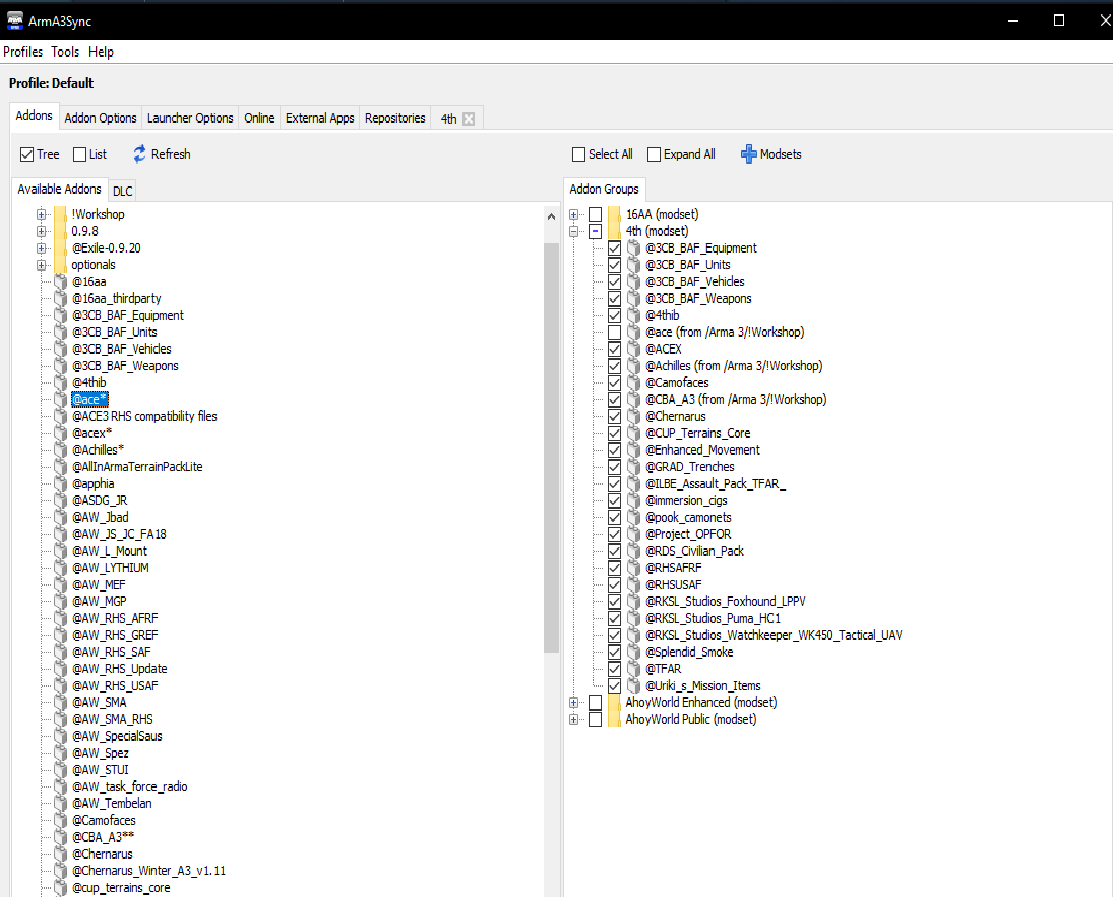Click the addon icon beside @AW_RHS_USAF

pyautogui.click(x=61, y=686)
